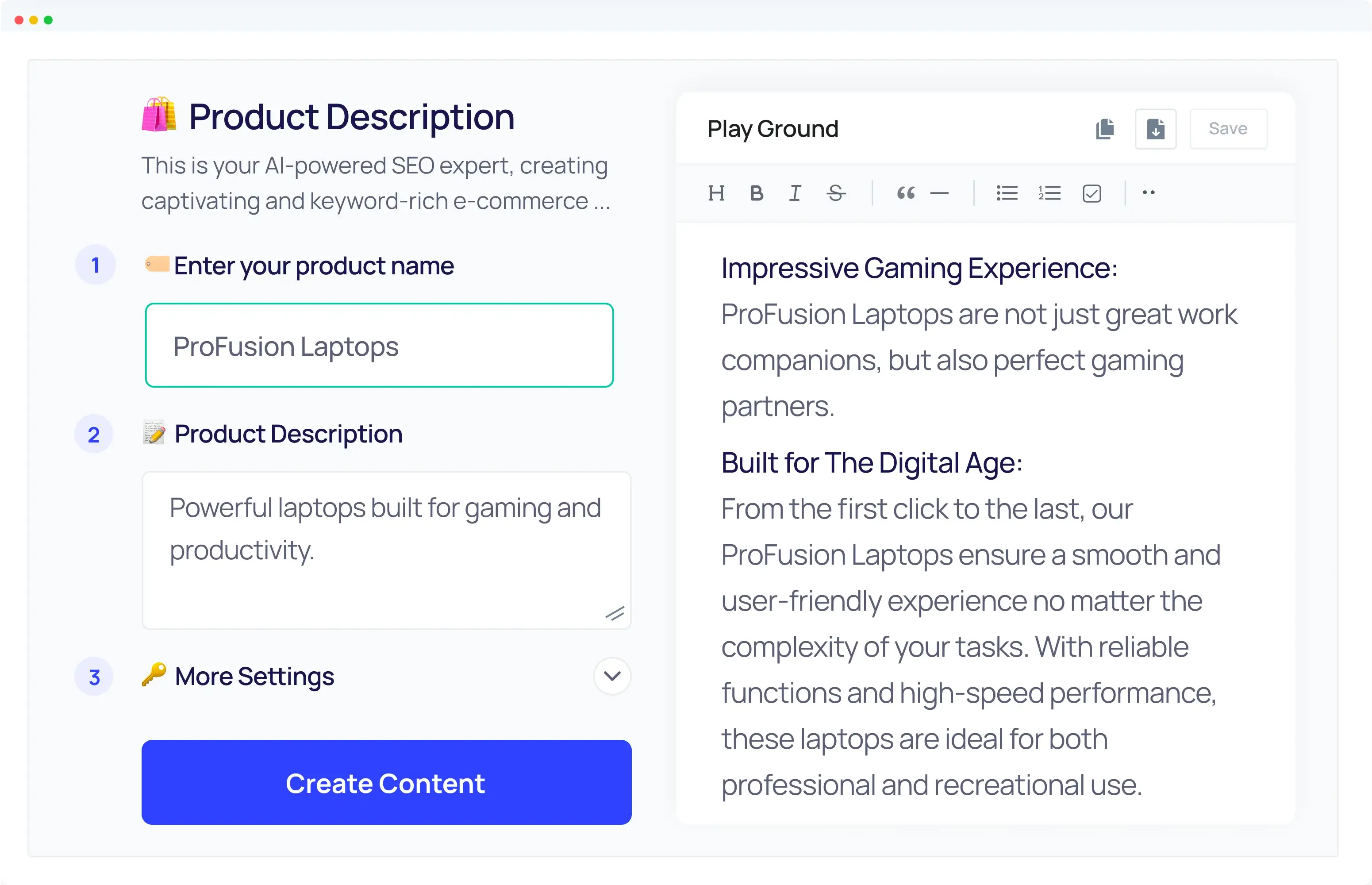Viewport: 1372px width, 885px height.
Task: Insert a blockquote
Action: point(906,193)
